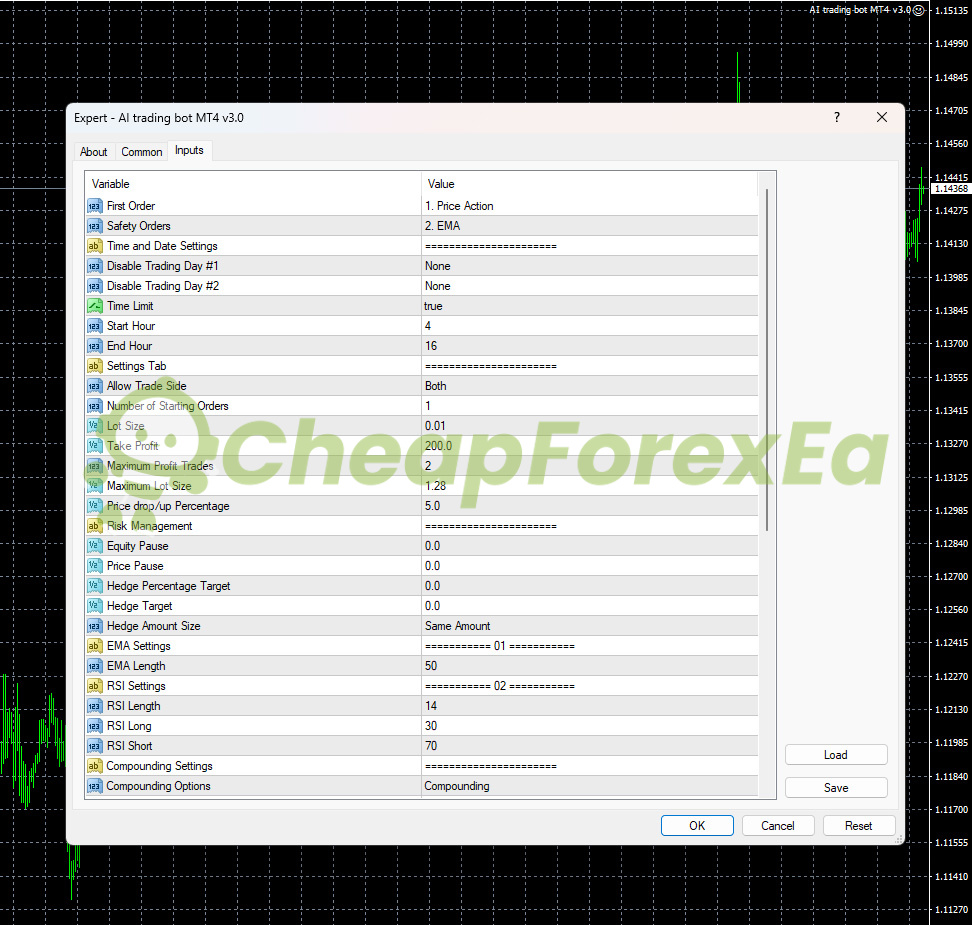Toggle the Time Limit true value

tap(589, 306)
